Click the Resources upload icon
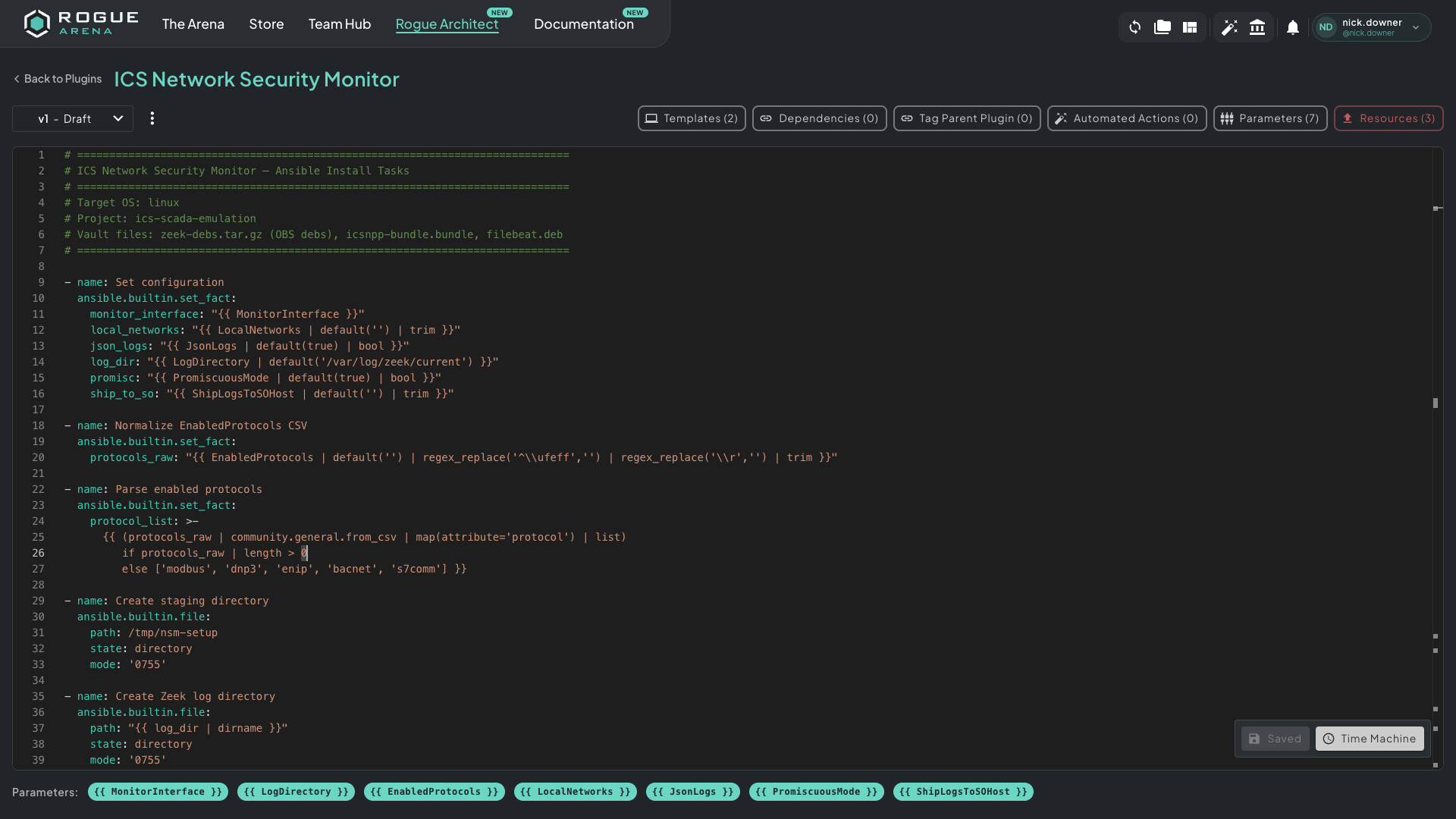 click(x=1348, y=118)
